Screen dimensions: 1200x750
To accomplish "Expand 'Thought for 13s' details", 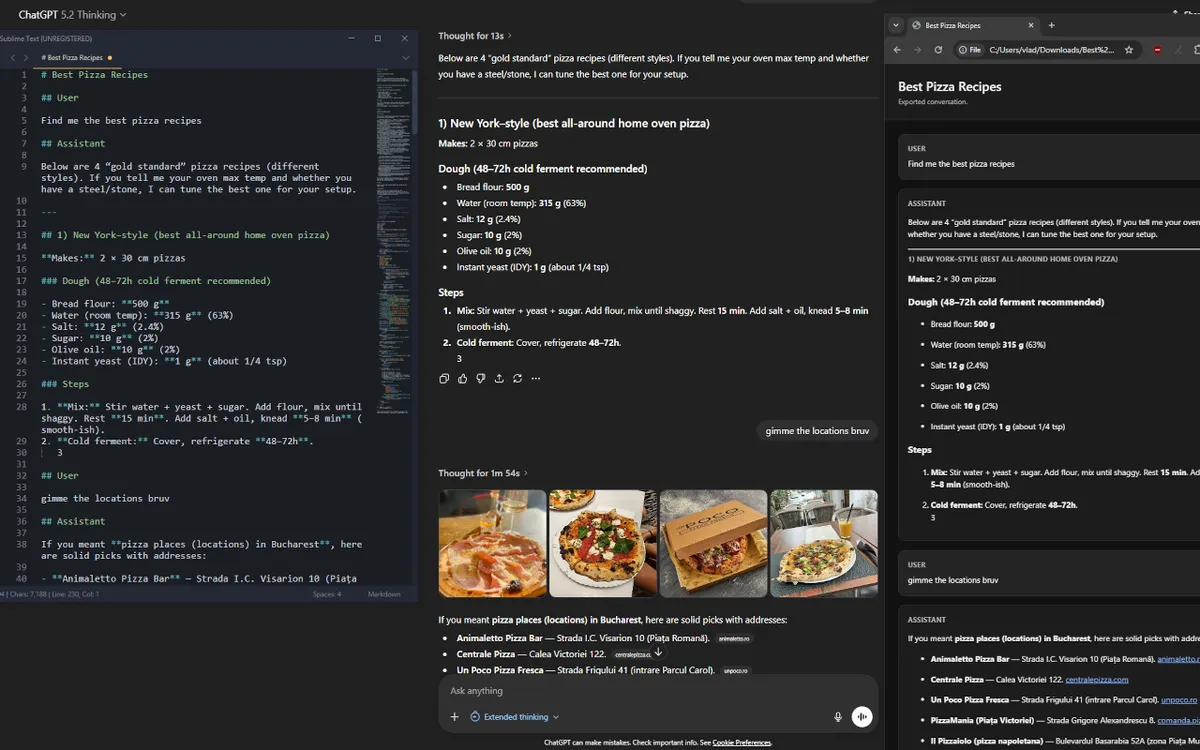I will click(474, 36).
